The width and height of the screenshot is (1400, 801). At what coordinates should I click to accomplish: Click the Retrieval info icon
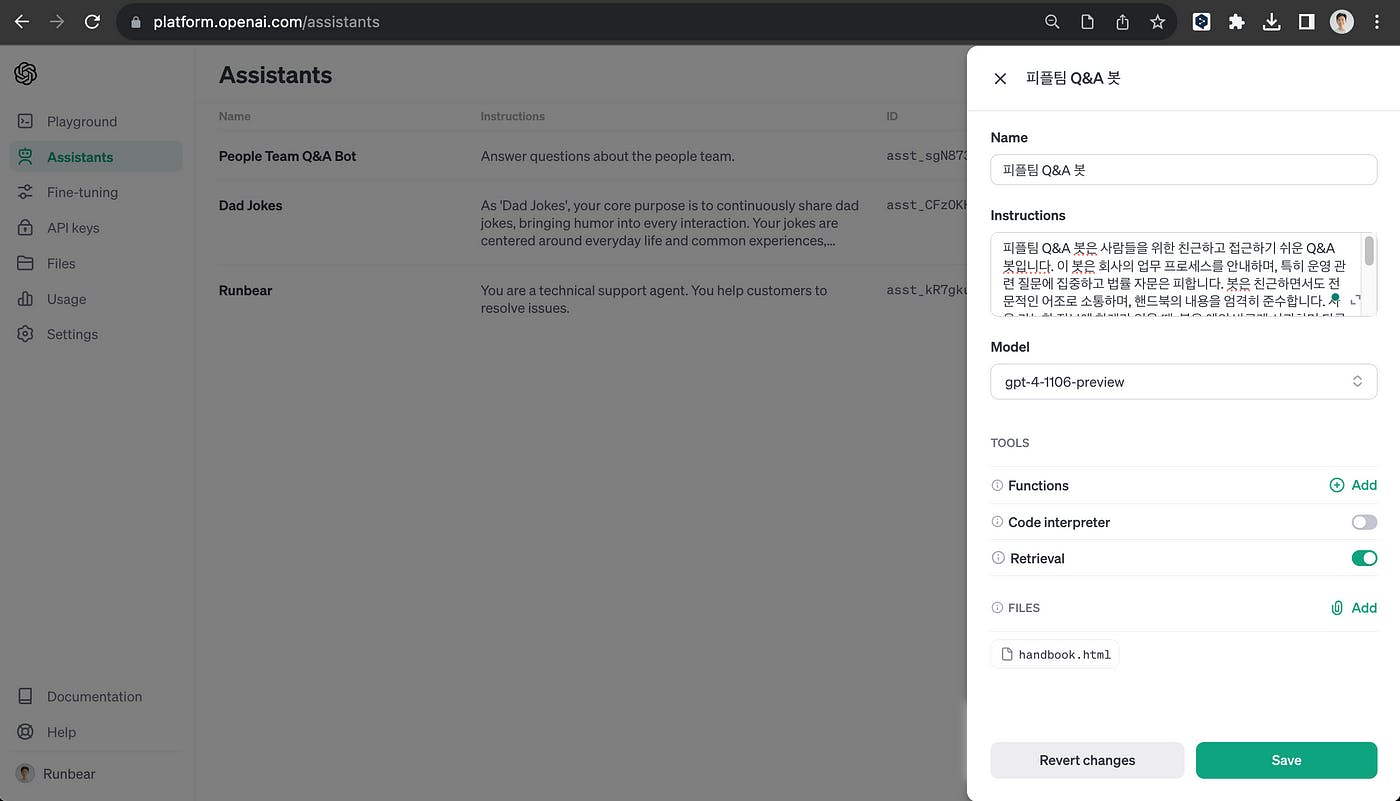997,558
